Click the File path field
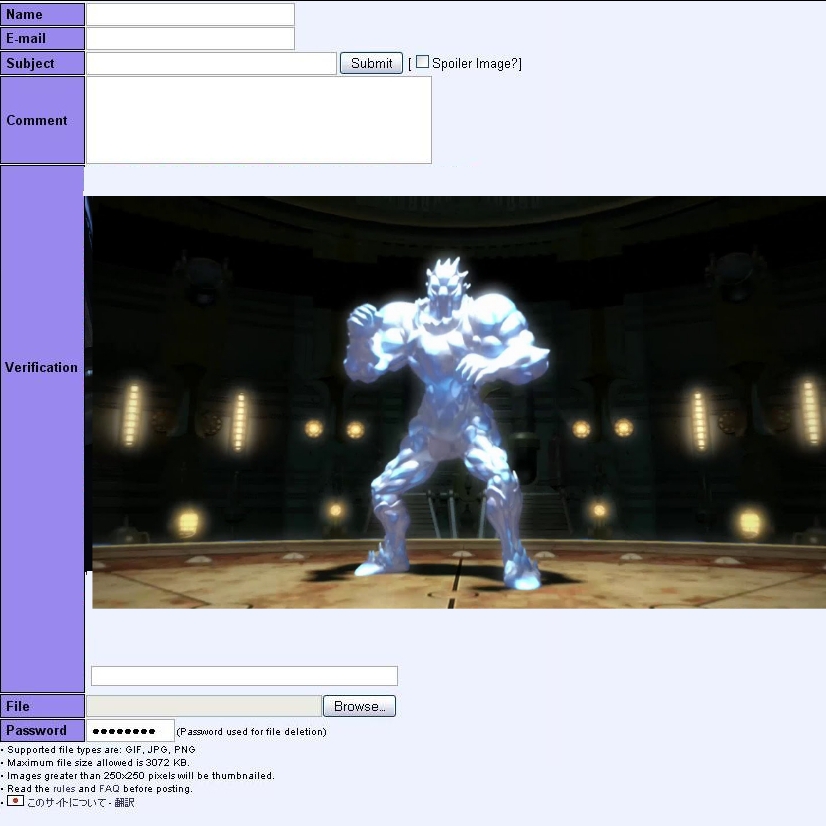826x826 pixels. 204,706
